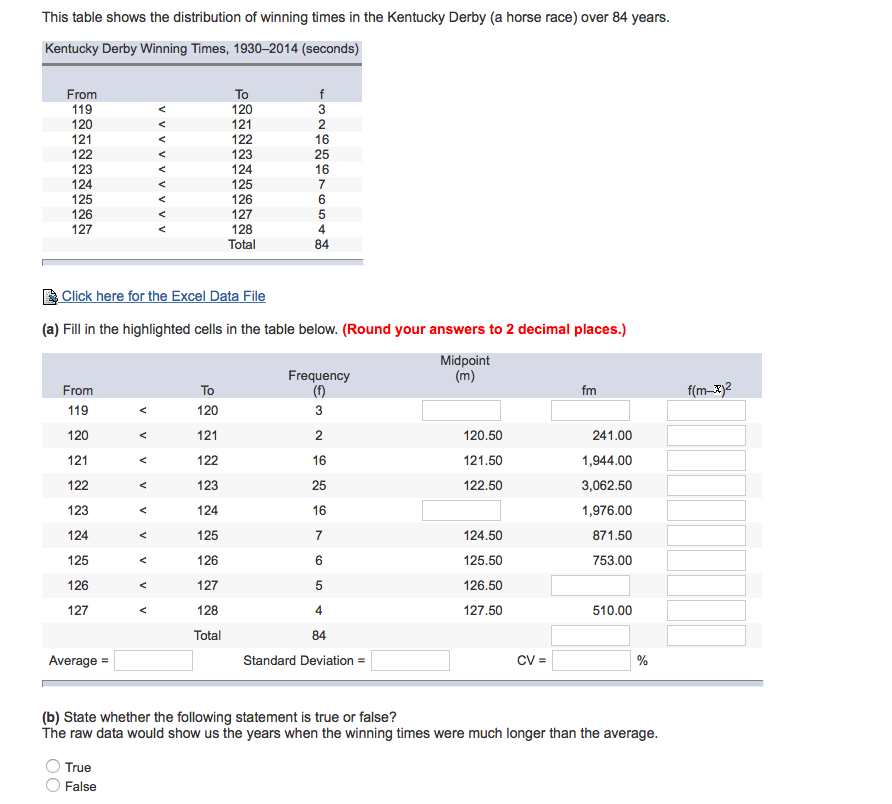Click the f(m−x̄)² cell for the 119–120 row
This screenshot has height=804, width=892.
point(705,410)
